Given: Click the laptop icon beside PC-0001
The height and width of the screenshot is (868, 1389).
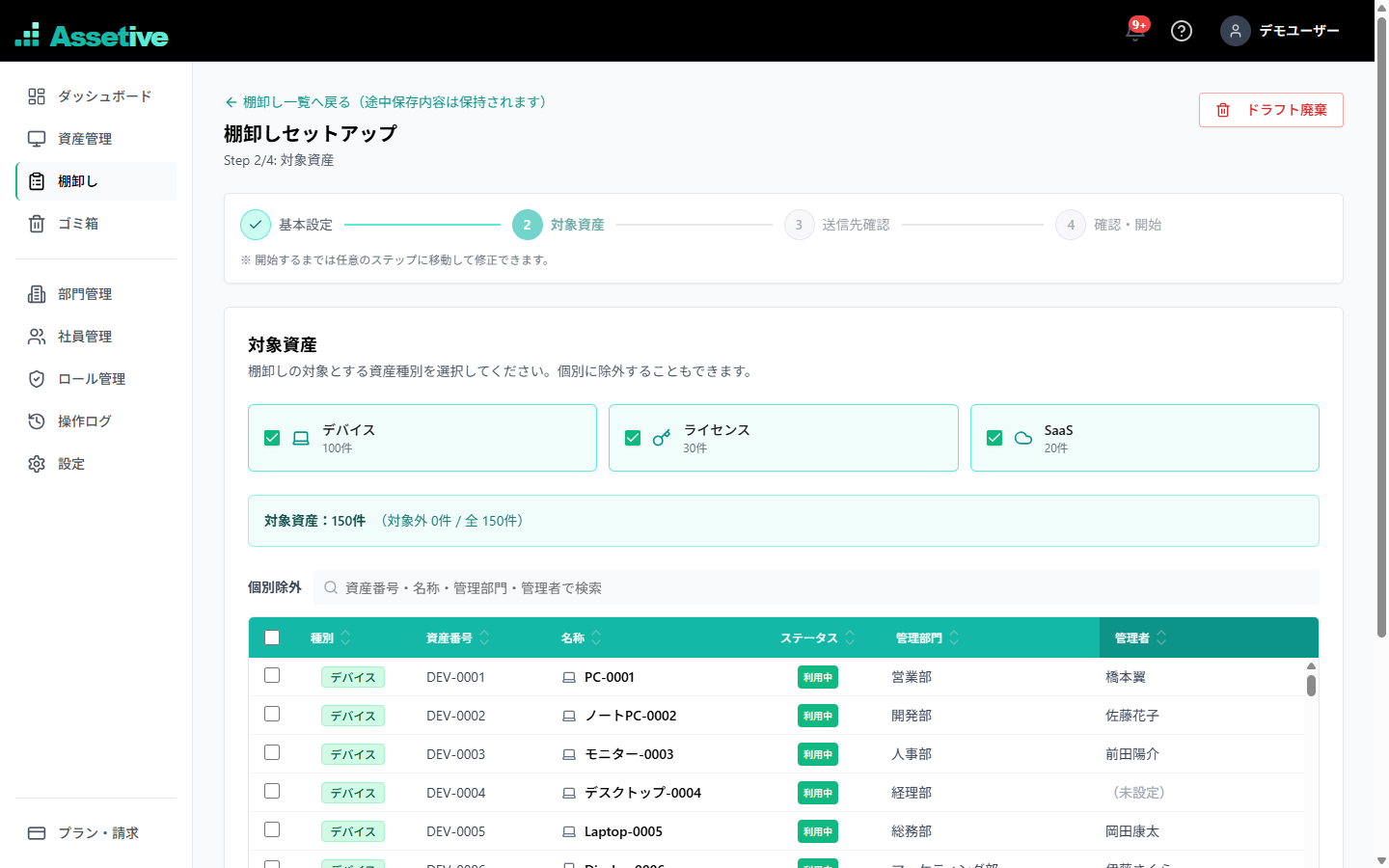Looking at the screenshot, I should (x=569, y=678).
